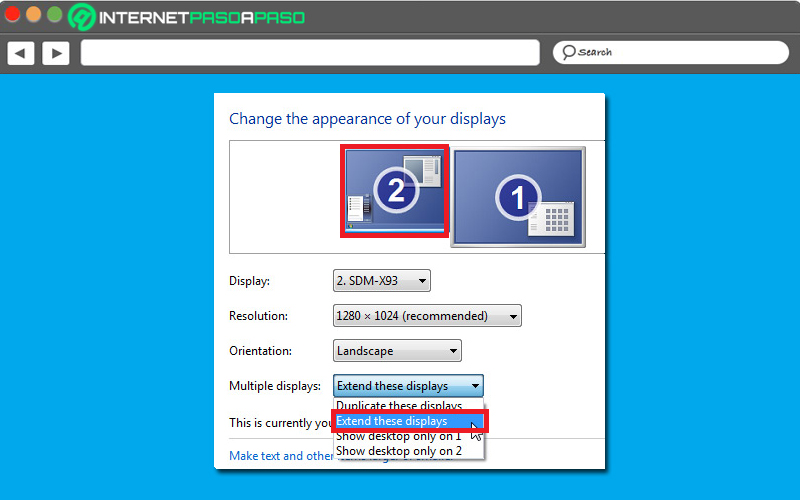Choose Duplicate these displays option
Screen dimensions: 800x500
tap(399, 406)
